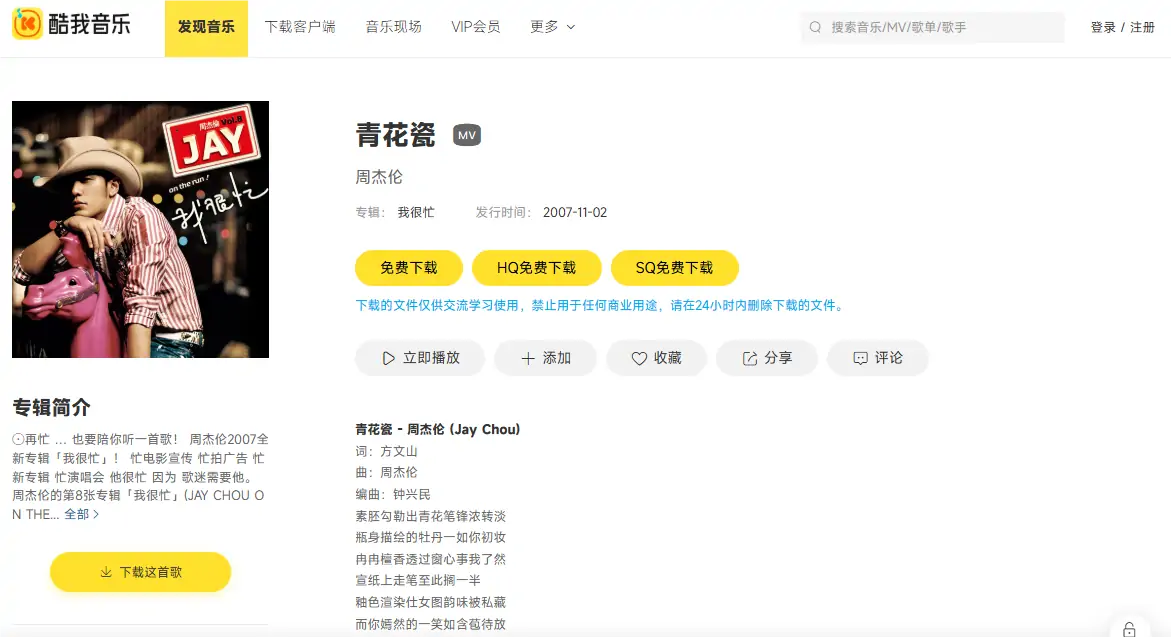The height and width of the screenshot is (637, 1171).
Task: Go to 下载客户端 page
Action: point(300,27)
